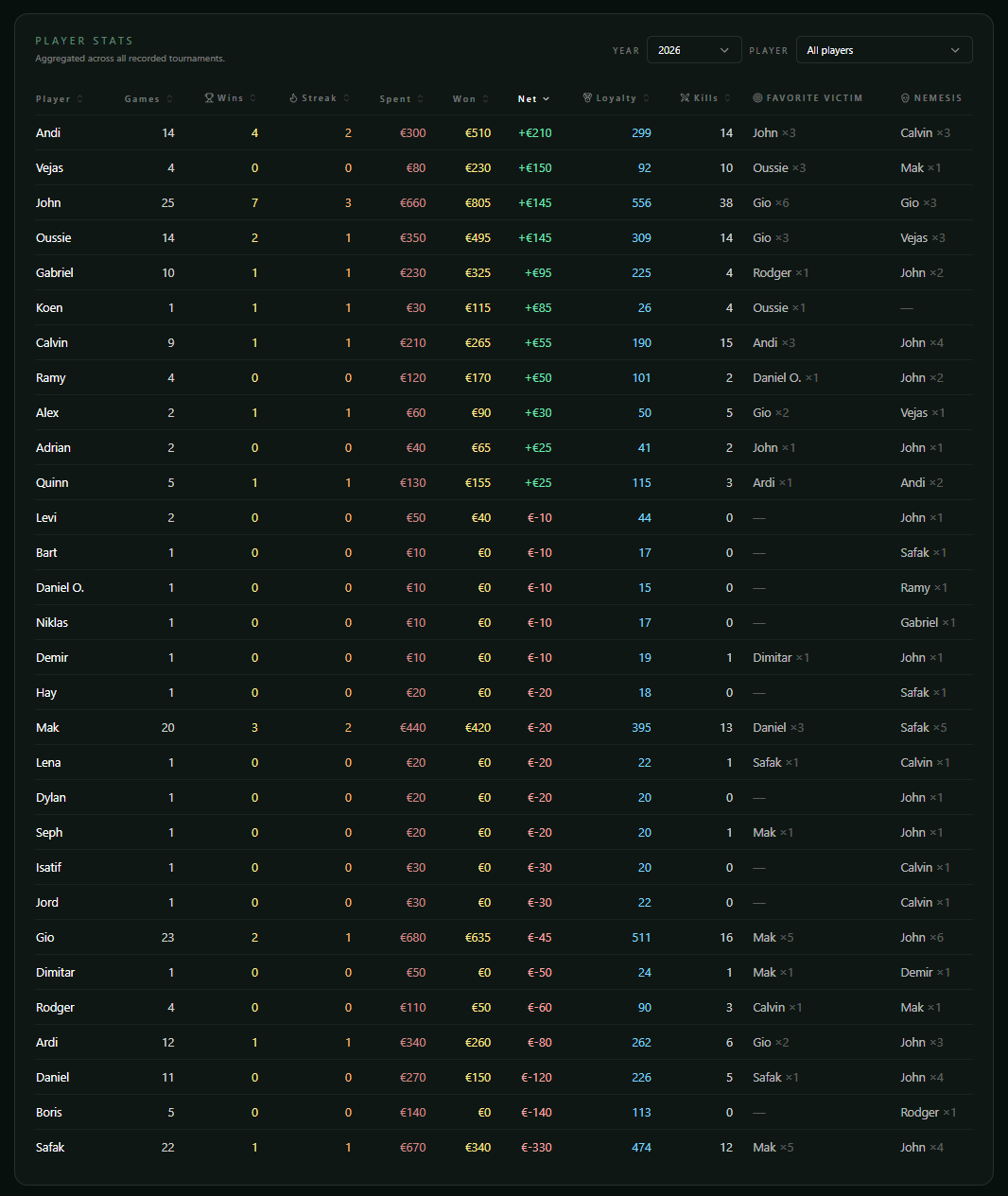Click John's kills count 38
Image resolution: width=1008 pixels, height=1196 pixels.
726,203
